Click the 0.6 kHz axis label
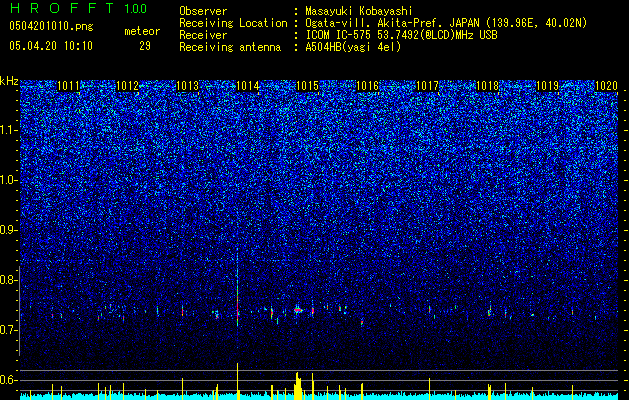The height and width of the screenshot is (400, 629). [9, 380]
